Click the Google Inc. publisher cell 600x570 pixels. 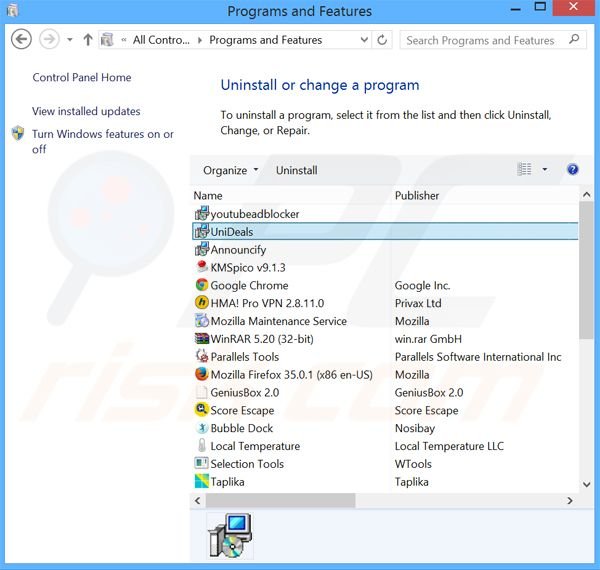point(422,285)
